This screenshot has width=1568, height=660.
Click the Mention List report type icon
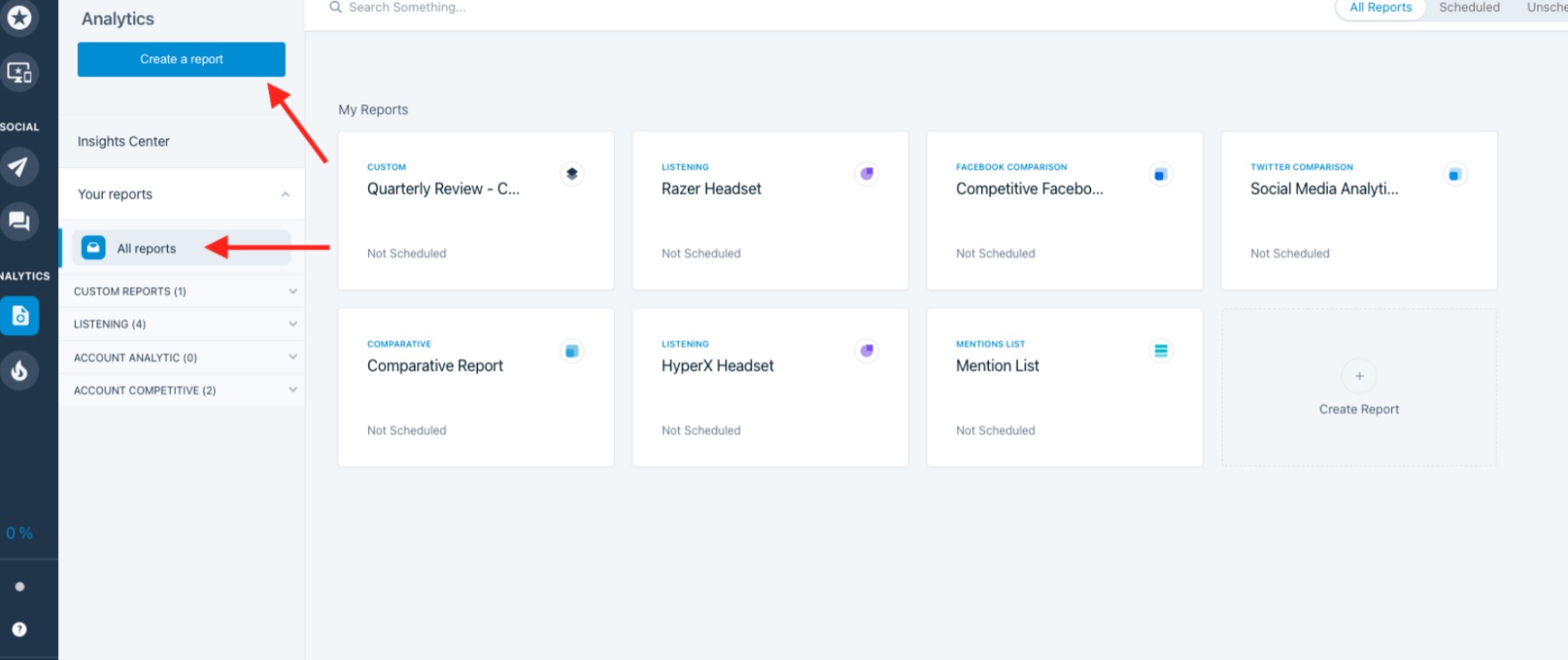point(1161,351)
